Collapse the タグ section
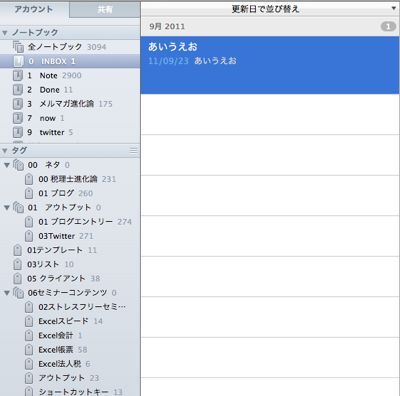Image resolution: width=400 pixels, height=396 pixels. click(5, 151)
